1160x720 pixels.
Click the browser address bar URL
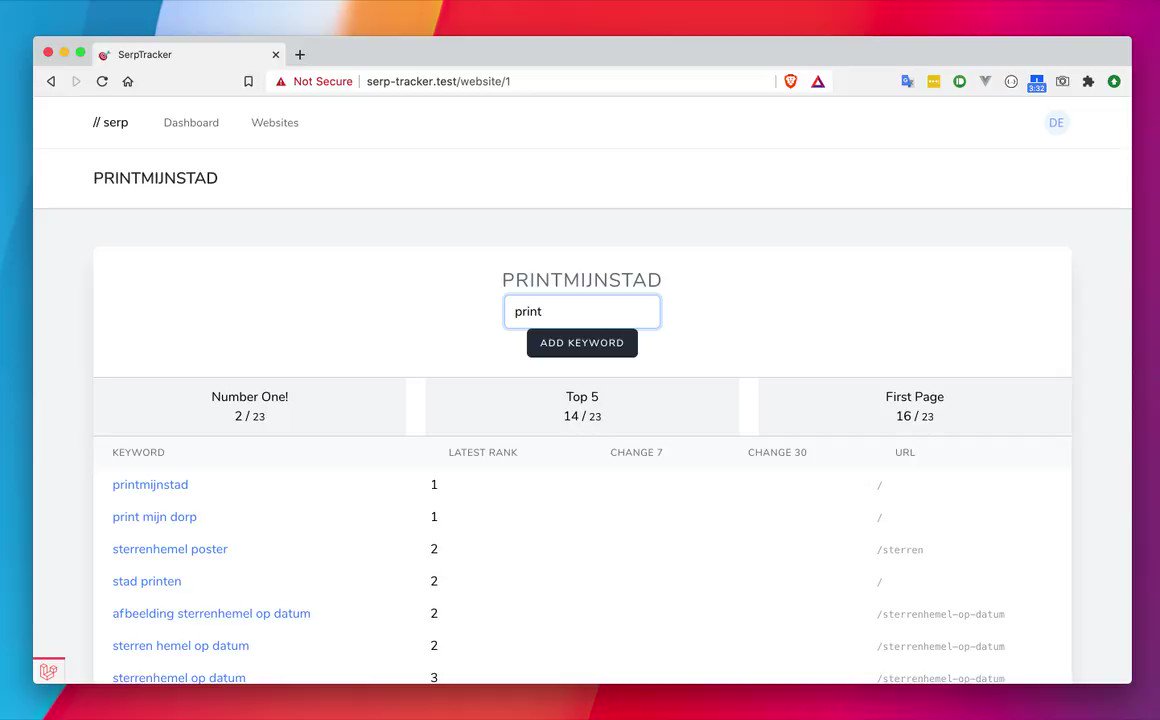tap(438, 81)
